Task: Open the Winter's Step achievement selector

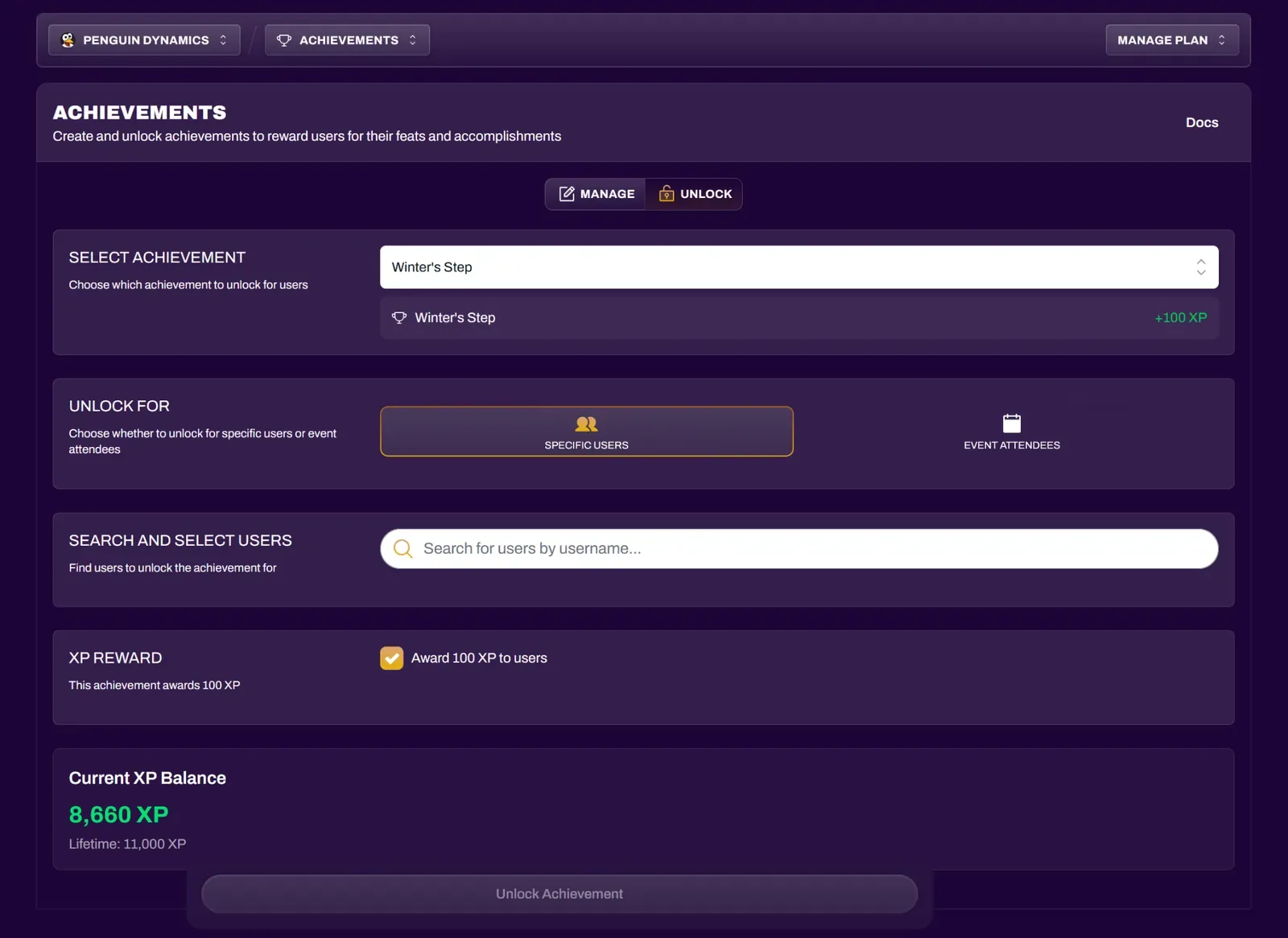Action: tap(800, 267)
